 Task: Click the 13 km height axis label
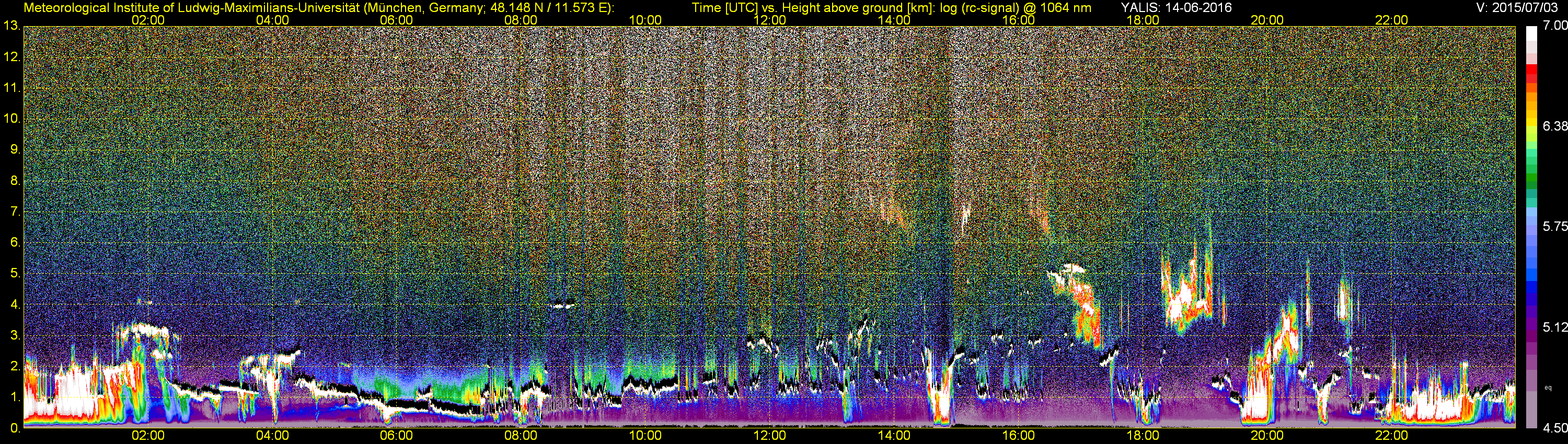tap(11, 26)
